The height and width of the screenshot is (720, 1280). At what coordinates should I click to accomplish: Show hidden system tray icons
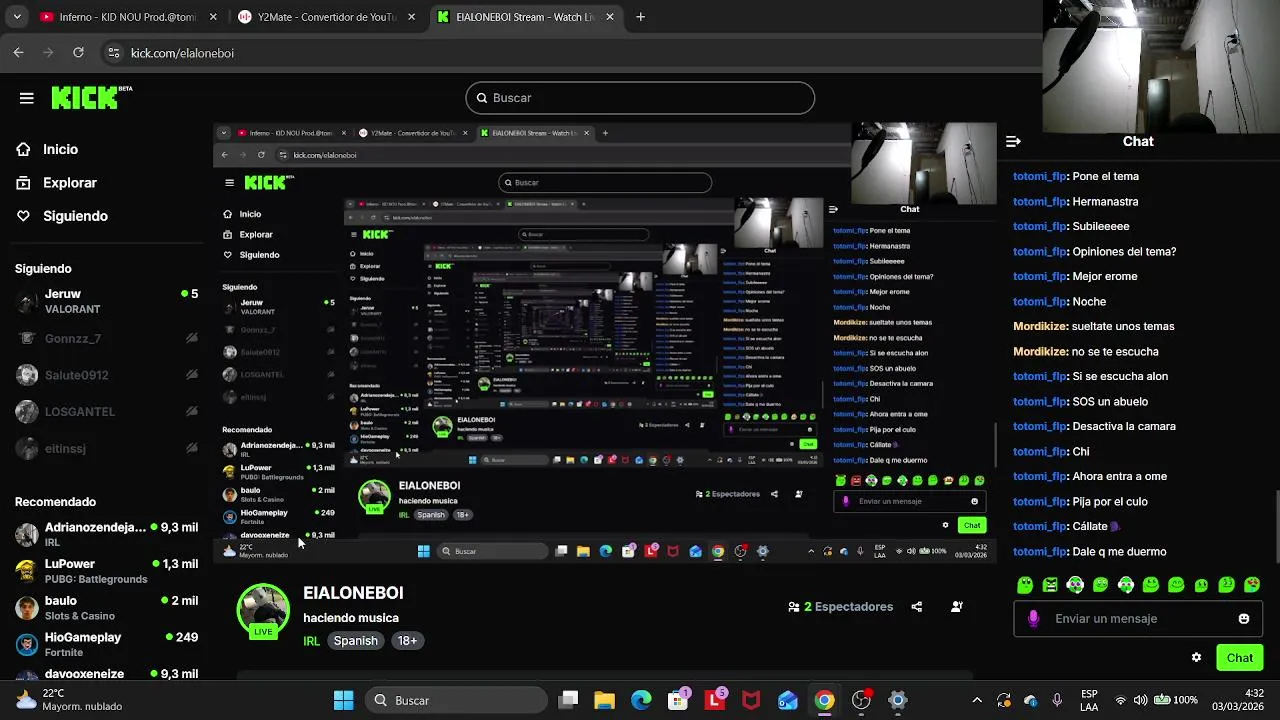[x=977, y=700]
